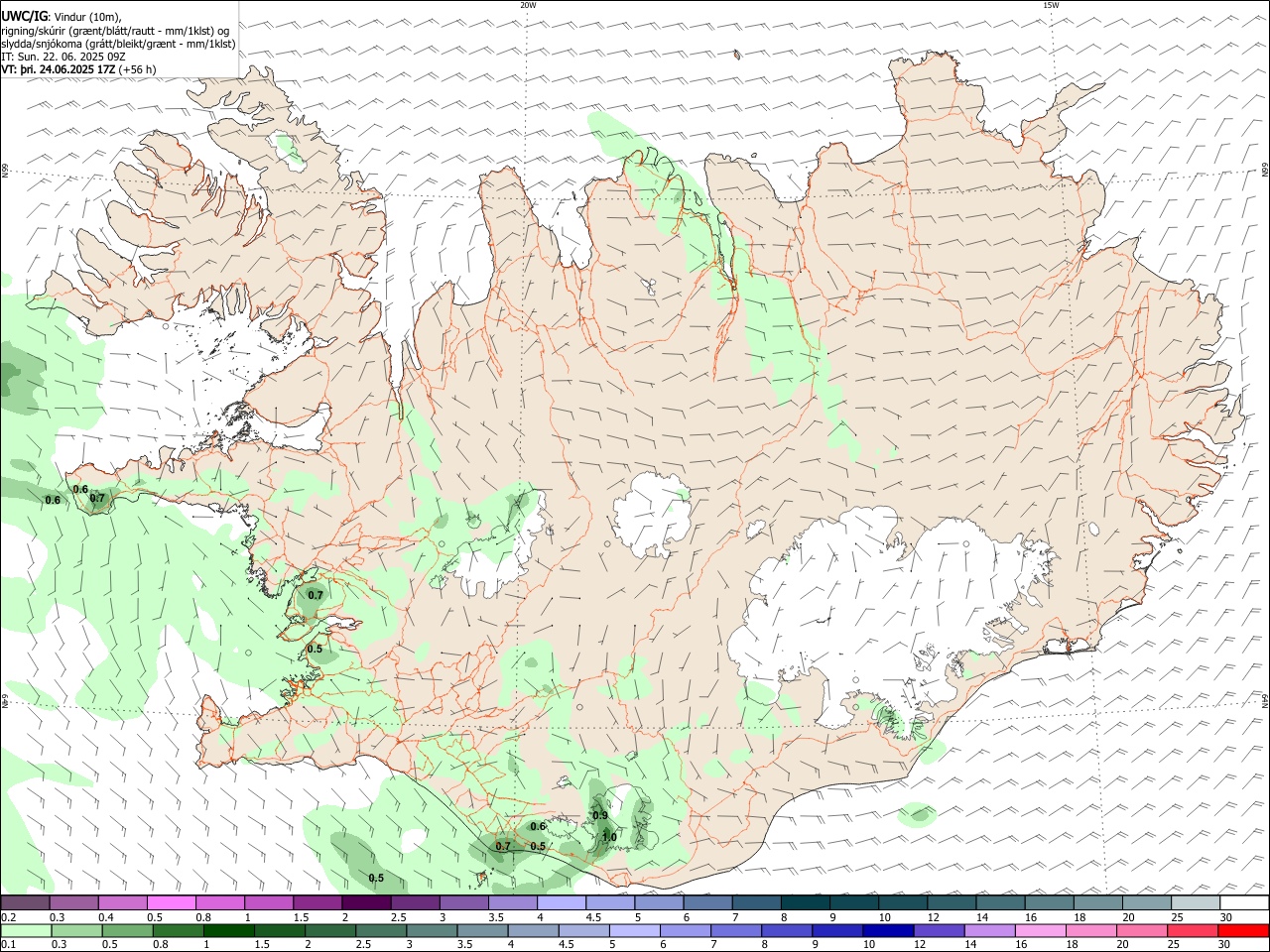Click the '0.4' label on the upper scale
Image resolution: width=1270 pixels, height=952 pixels.
(x=106, y=917)
